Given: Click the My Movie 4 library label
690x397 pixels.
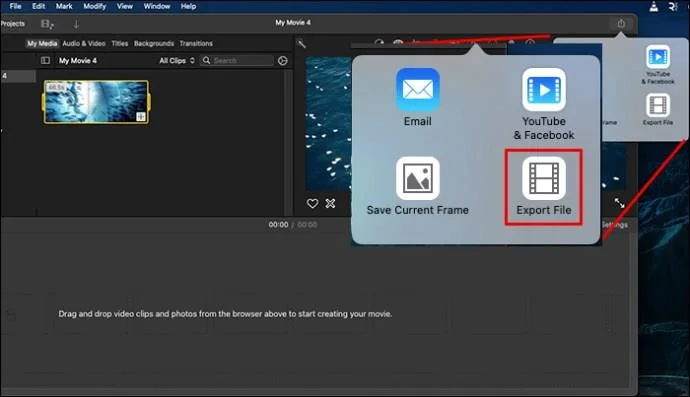Looking at the screenshot, I should point(78,60).
